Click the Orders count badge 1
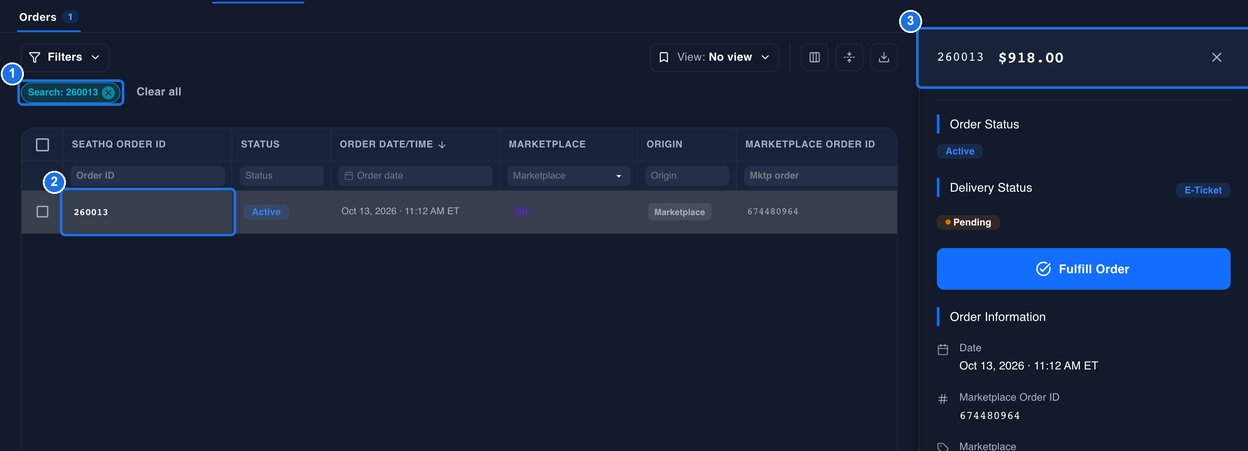The width and height of the screenshot is (1248, 451). click(x=71, y=17)
